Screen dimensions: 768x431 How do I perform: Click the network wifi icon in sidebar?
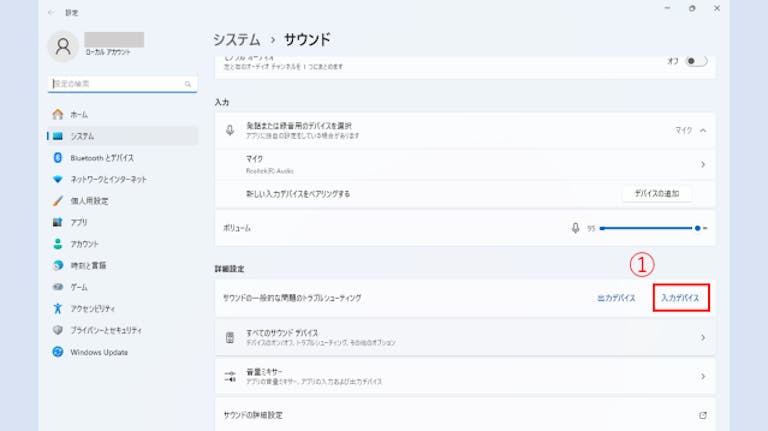(58, 179)
